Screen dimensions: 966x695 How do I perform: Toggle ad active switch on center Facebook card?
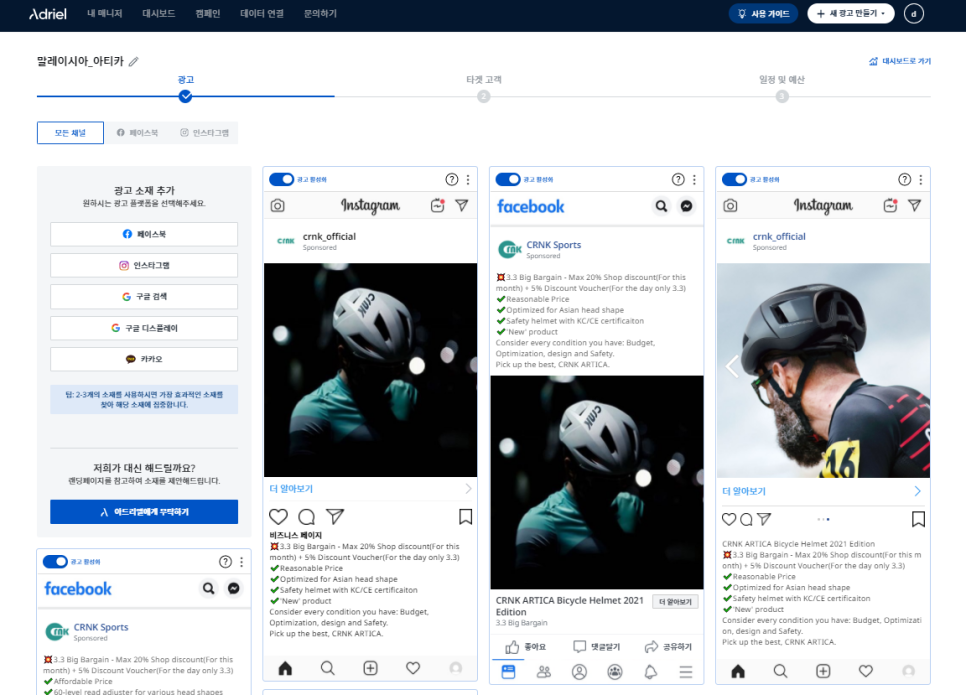point(508,179)
